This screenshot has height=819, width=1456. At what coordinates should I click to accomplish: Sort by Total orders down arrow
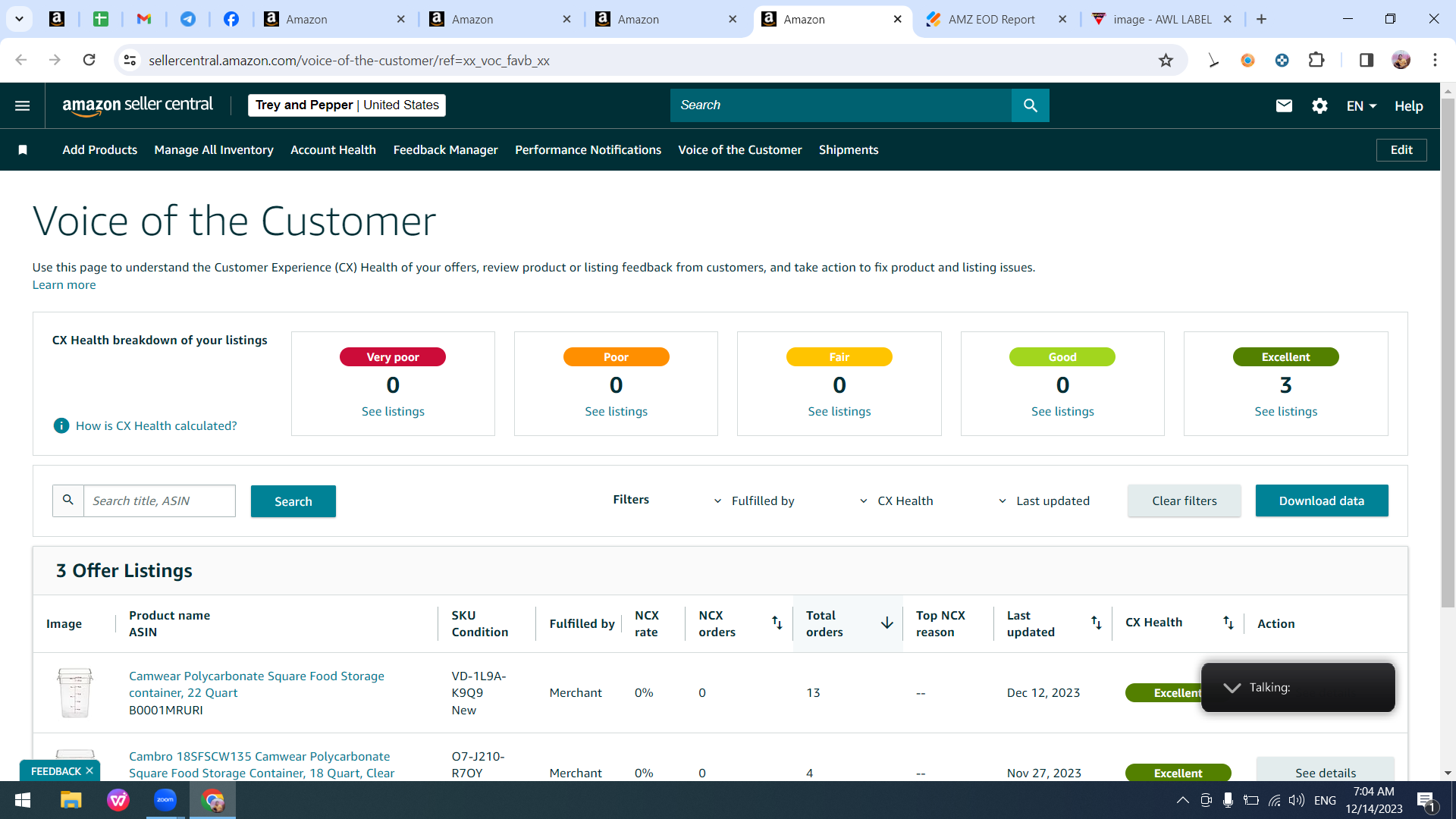886,623
